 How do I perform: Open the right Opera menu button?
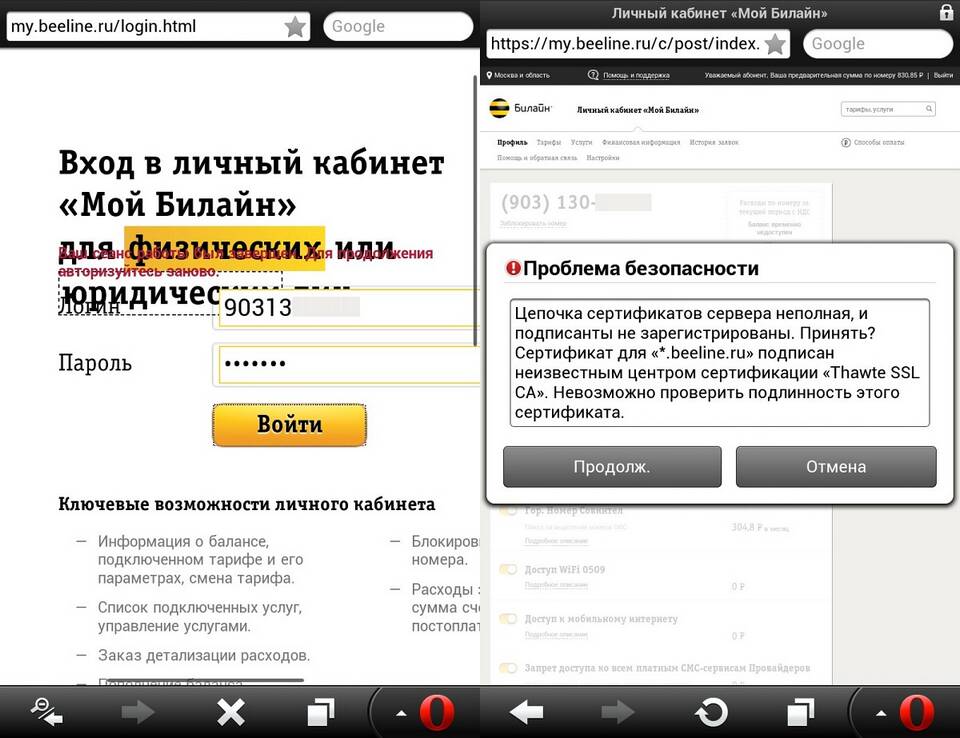pyautogui.click(x=917, y=712)
